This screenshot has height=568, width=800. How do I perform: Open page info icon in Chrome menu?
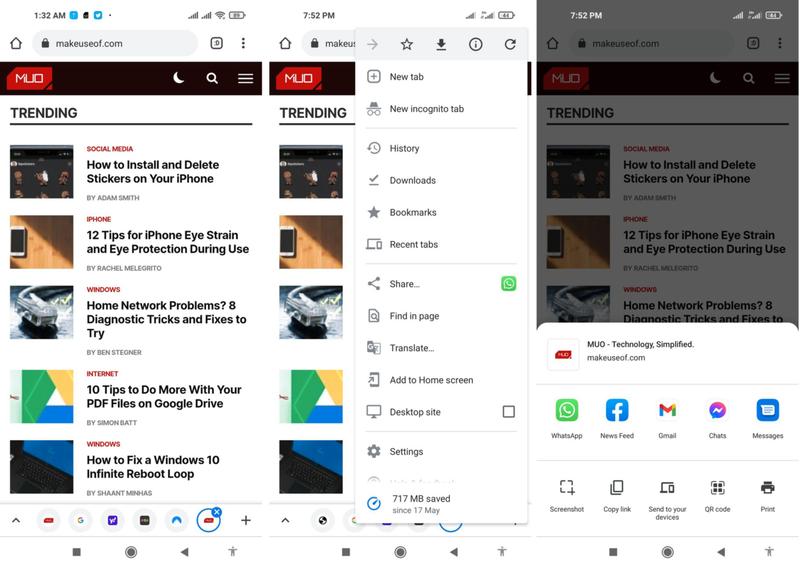click(x=476, y=44)
